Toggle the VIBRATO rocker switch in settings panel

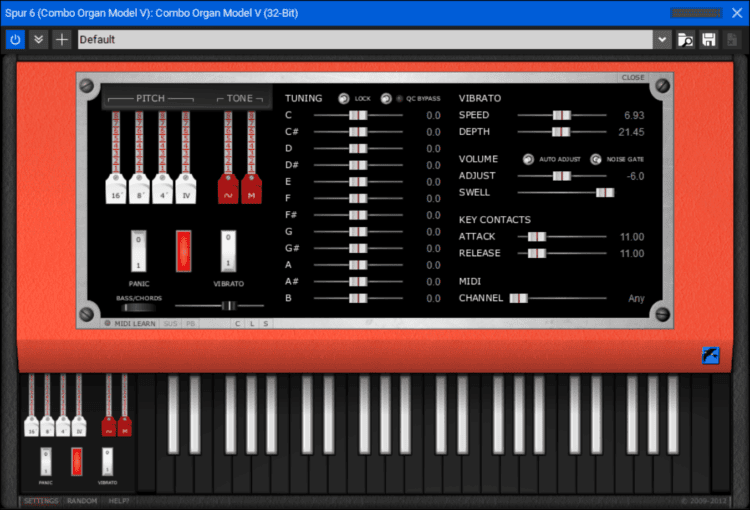228,251
